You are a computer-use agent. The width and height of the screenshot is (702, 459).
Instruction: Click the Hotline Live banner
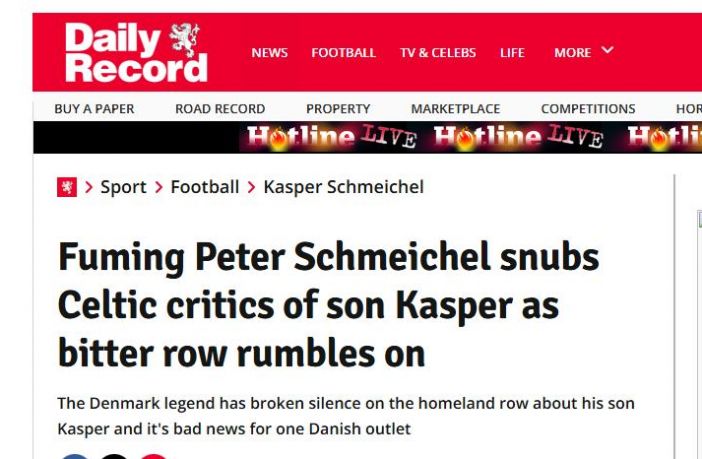470,137
